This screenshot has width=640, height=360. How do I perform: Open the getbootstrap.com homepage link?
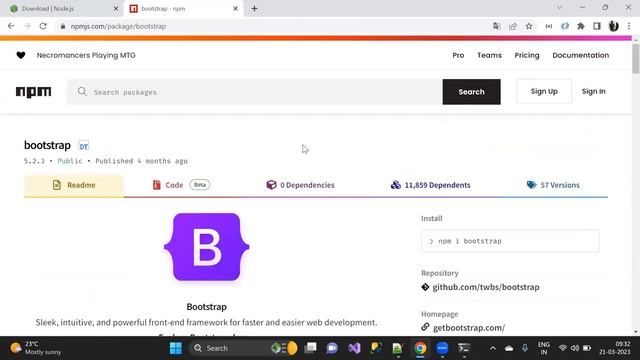tap(469, 328)
